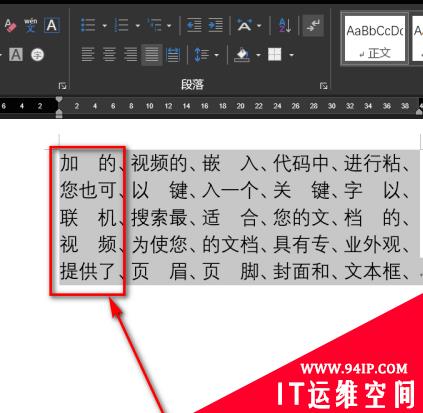Click the text "代码中" in document
Viewport: 423px width, 413px height.
(x=301, y=164)
